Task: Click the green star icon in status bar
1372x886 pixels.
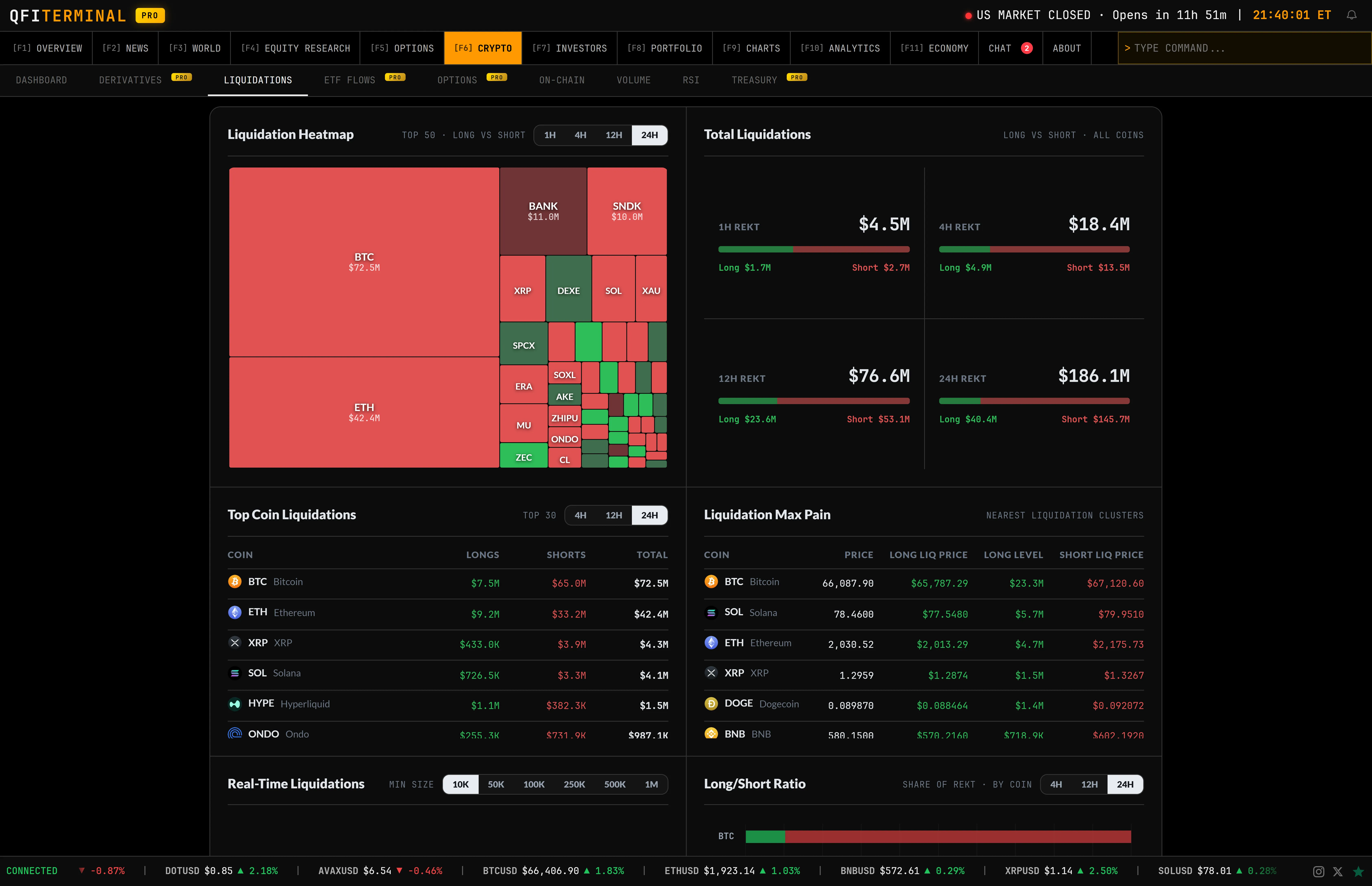Action: coord(1358,872)
